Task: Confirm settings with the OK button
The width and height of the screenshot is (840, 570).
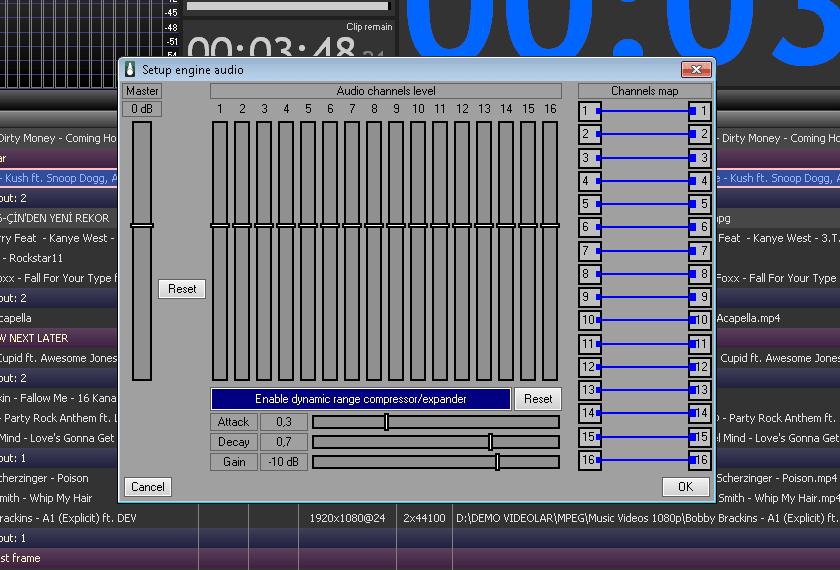Action: tap(685, 487)
